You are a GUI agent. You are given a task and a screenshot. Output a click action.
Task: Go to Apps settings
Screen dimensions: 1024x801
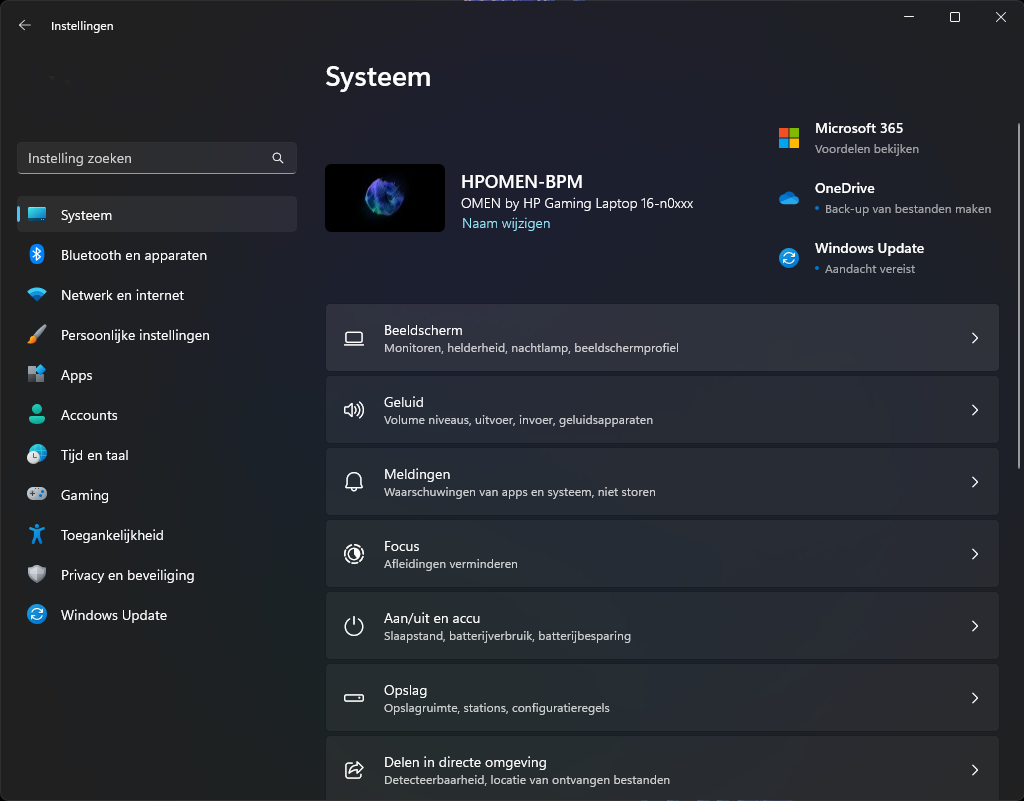coord(157,375)
